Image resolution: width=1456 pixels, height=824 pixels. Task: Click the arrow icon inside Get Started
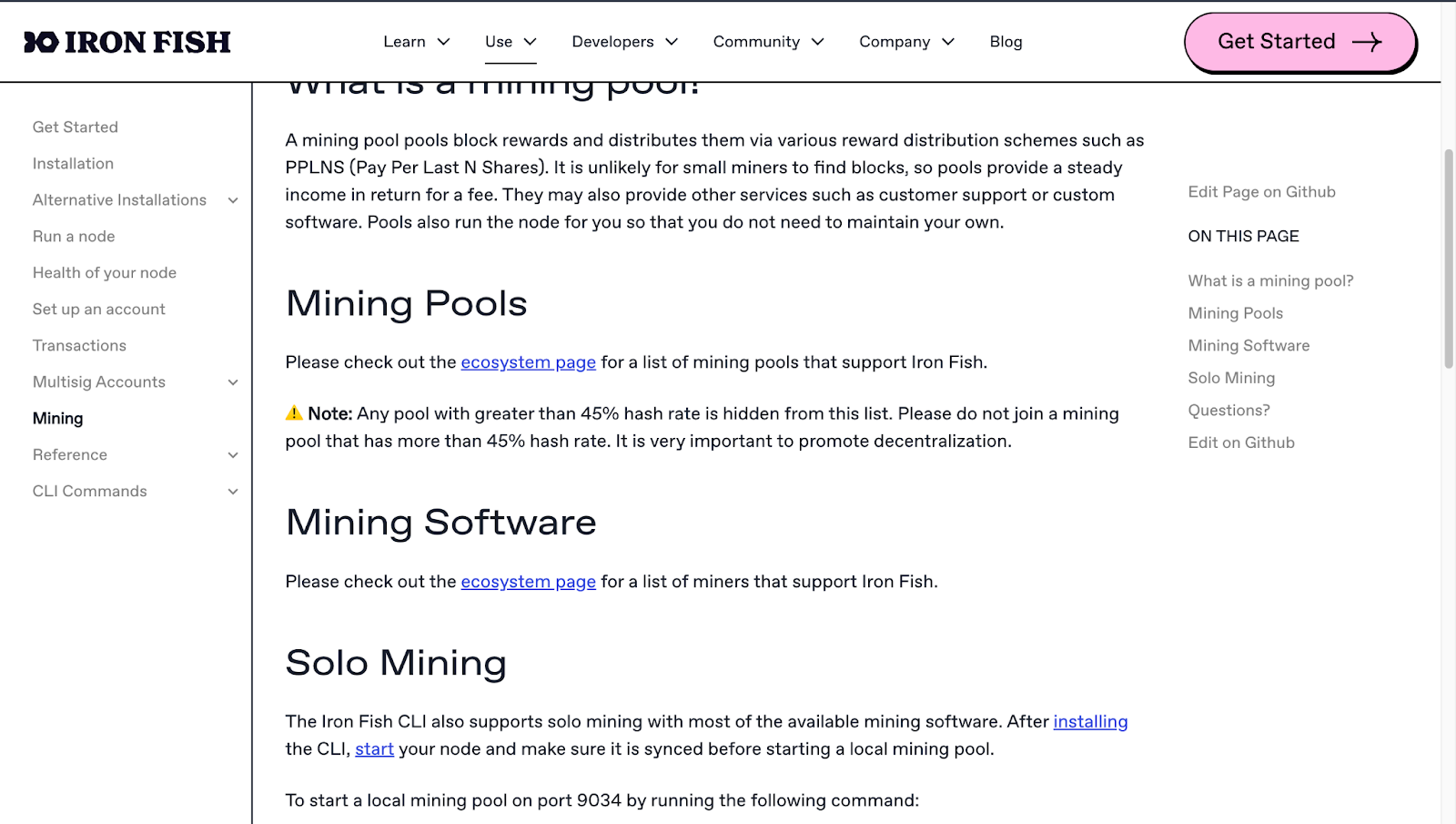pyautogui.click(x=1366, y=42)
